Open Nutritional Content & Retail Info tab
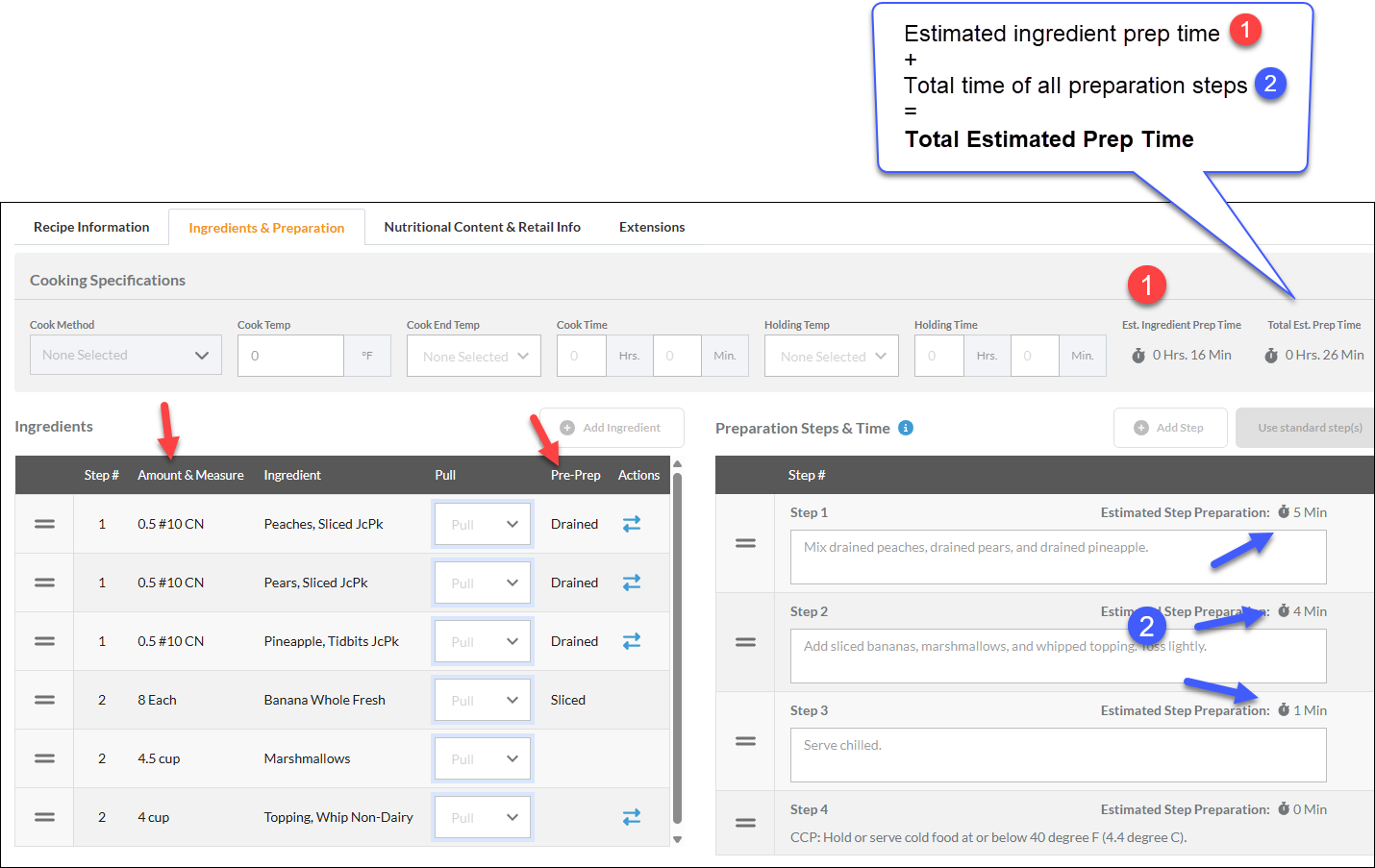Screen dimensions: 1375x868 pyautogui.click(x=482, y=227)
